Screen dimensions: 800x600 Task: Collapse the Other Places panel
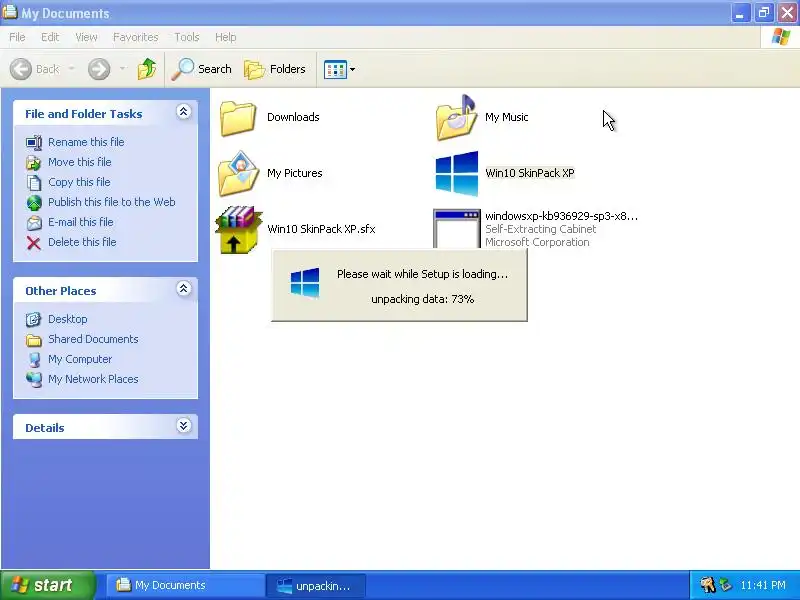184,289
